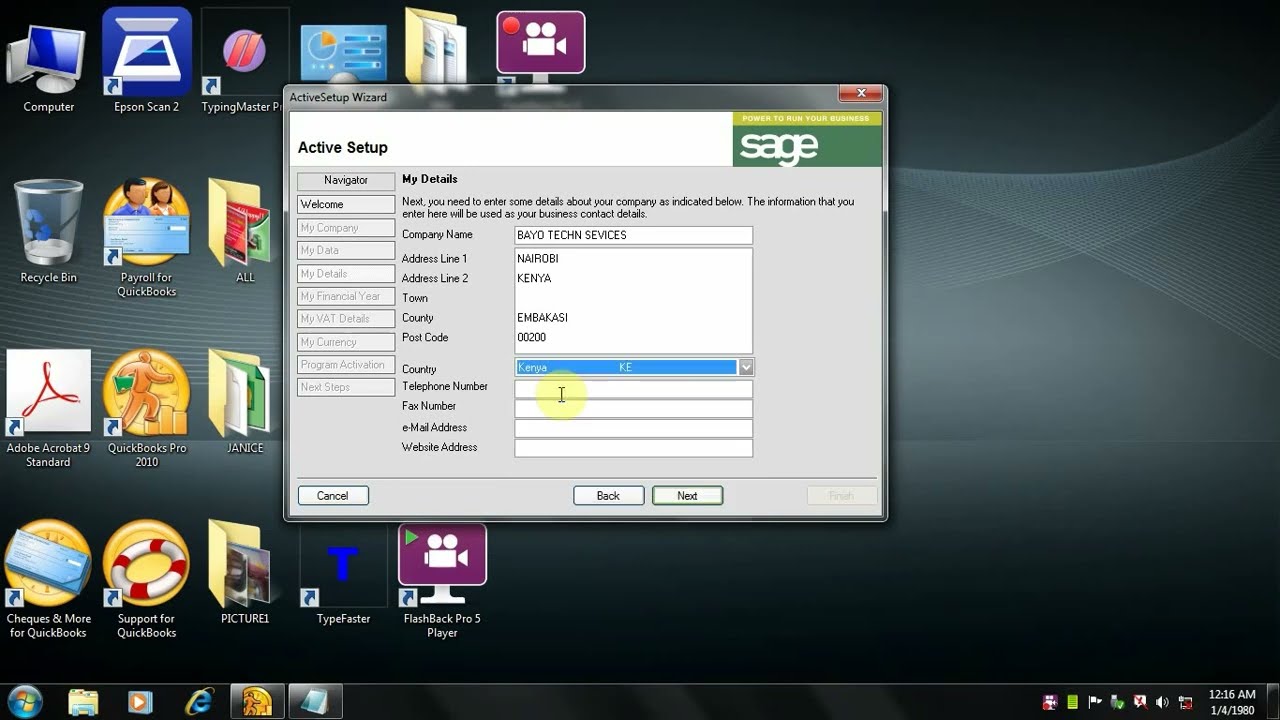Open the ALL folder on desktop

point(244,232)
